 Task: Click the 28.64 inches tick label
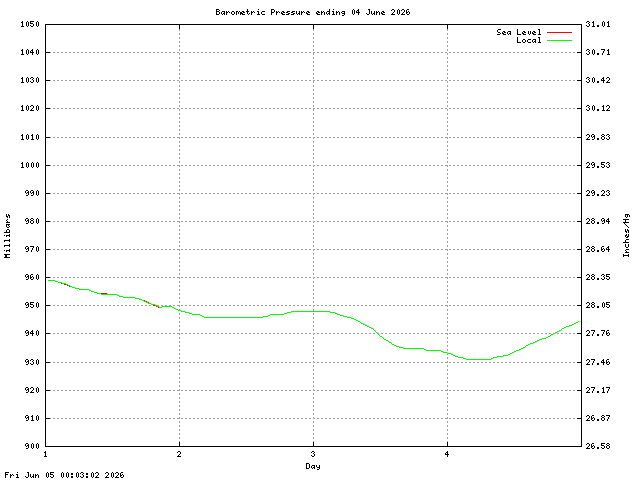click(x=598, y=249)
